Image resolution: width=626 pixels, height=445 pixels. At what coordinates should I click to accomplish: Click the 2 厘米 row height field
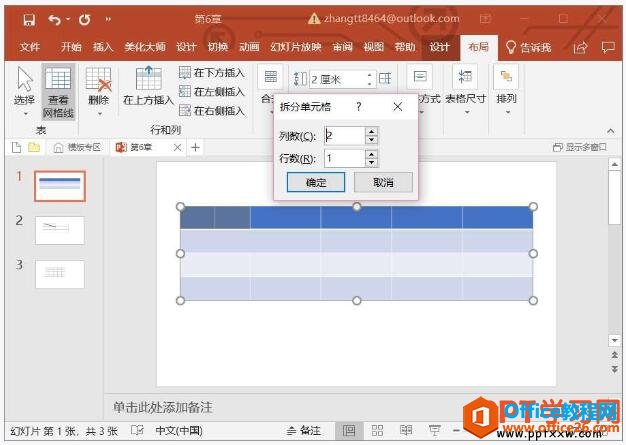(338, 79)
